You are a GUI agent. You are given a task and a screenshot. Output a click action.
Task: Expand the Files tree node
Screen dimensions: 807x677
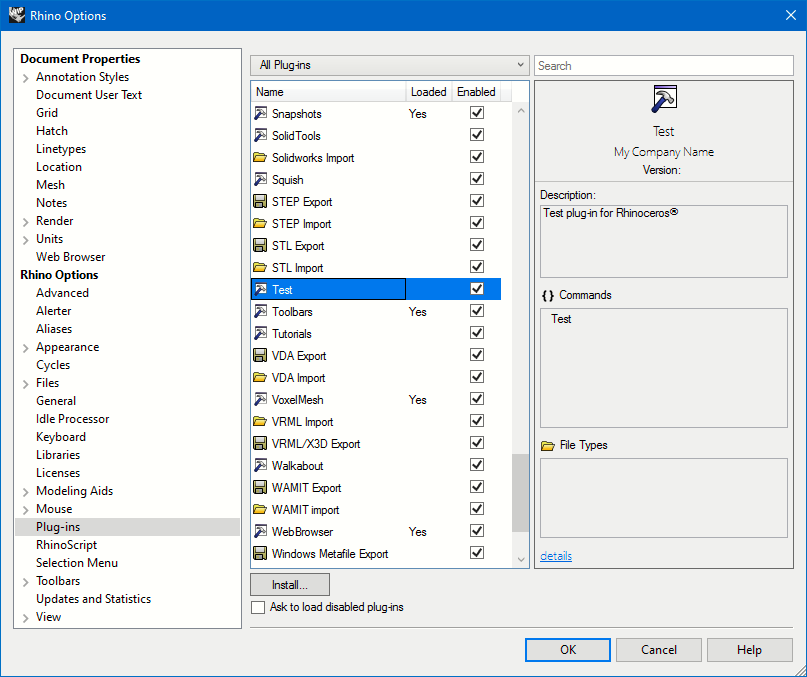click(26, 384)
